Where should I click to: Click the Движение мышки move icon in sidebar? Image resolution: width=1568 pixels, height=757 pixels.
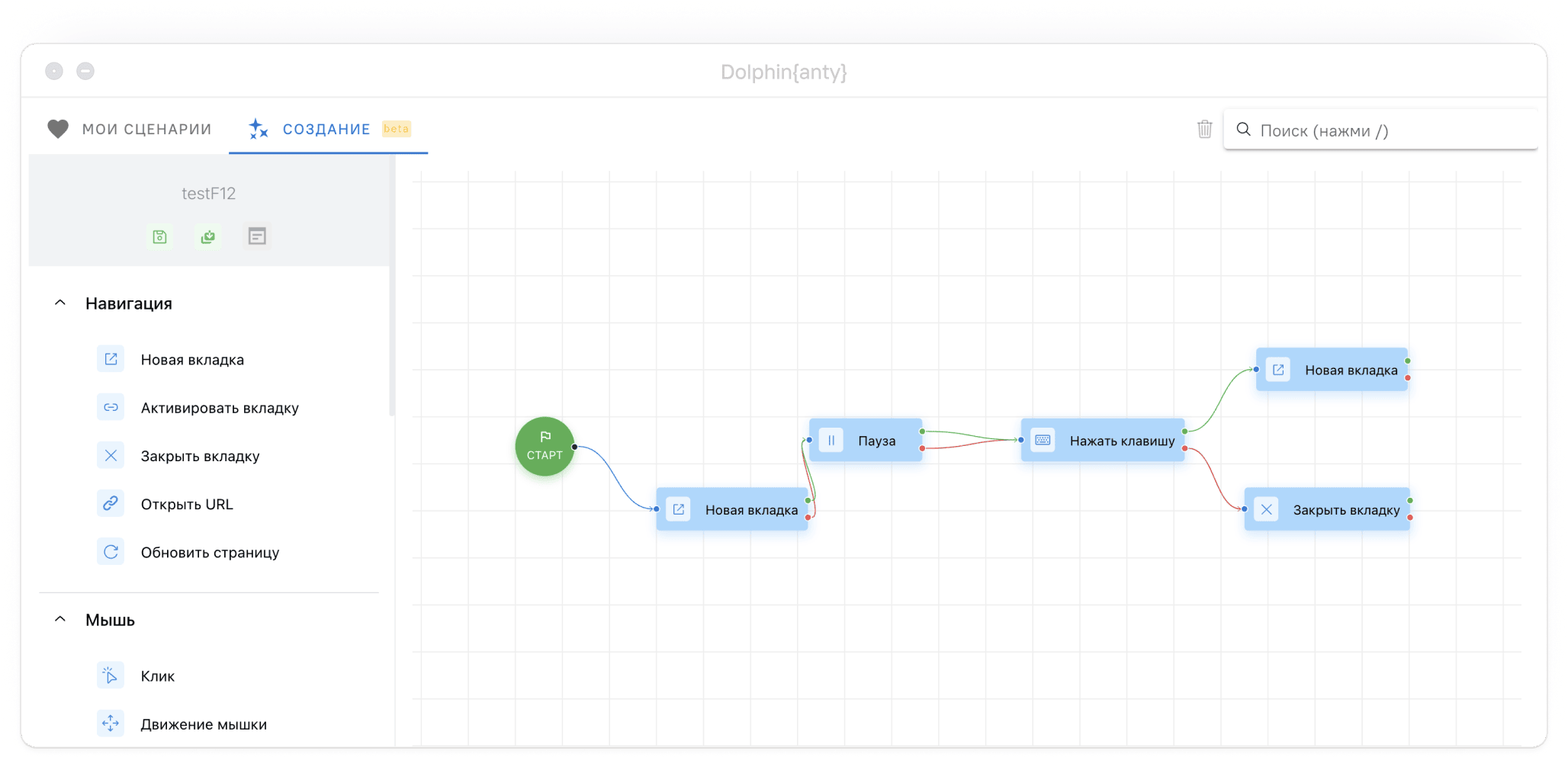coord(111,723)
